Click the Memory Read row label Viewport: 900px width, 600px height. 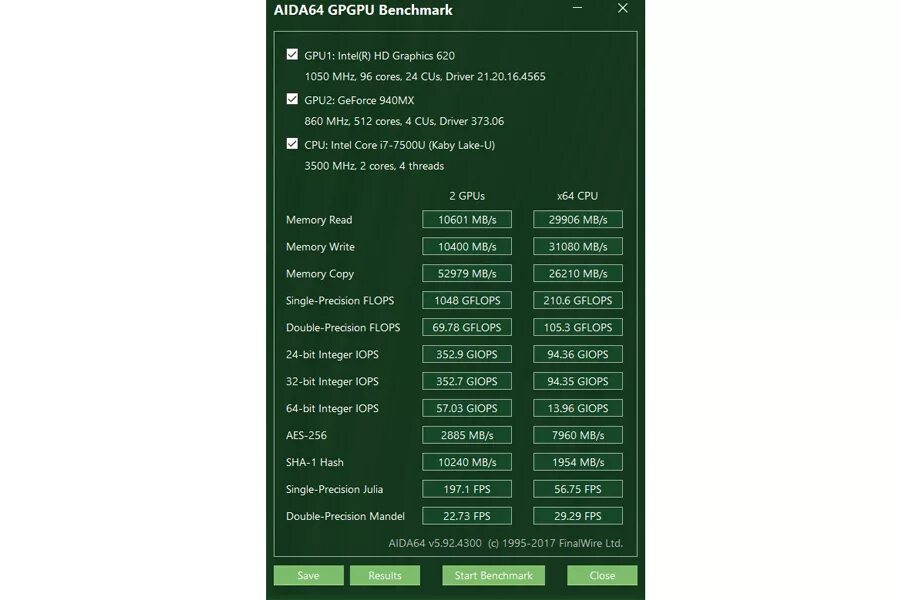(x=319, y=220)
